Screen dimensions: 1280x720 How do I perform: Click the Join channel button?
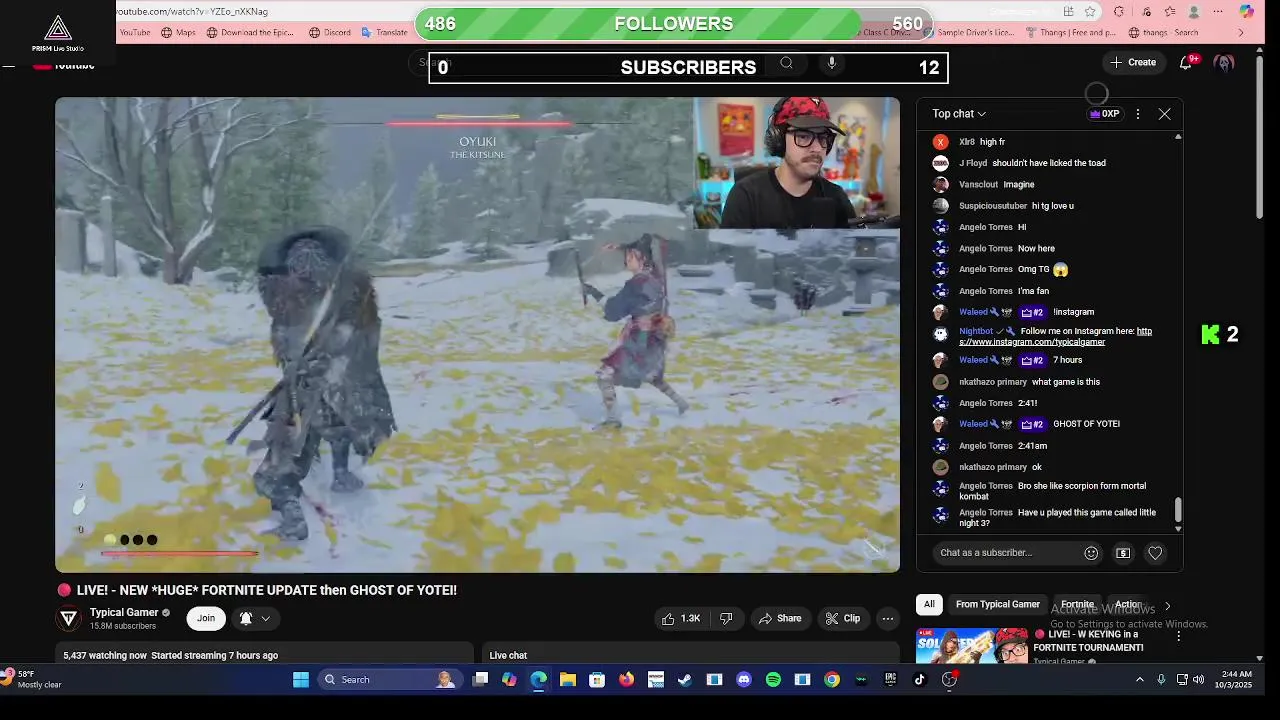click(206, 618)
